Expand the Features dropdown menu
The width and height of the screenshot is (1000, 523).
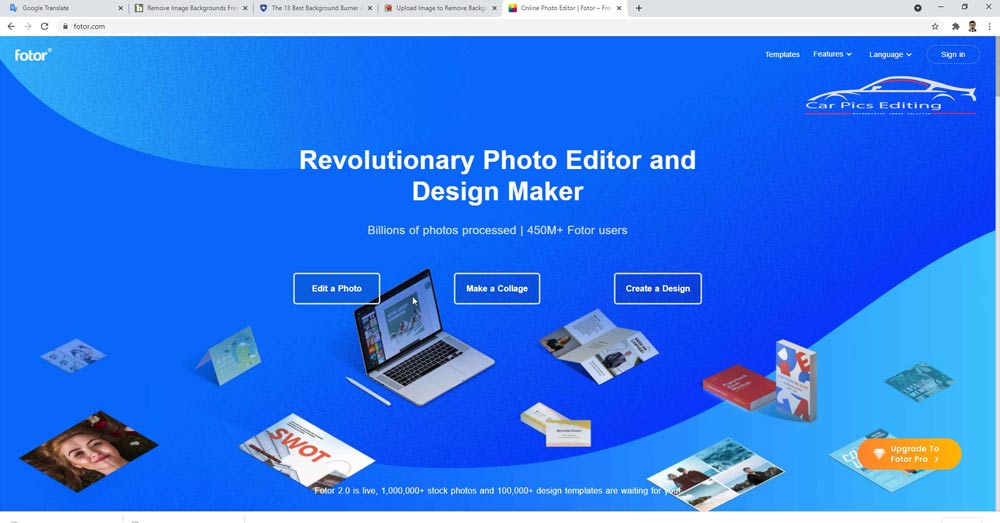click(832, 54)
